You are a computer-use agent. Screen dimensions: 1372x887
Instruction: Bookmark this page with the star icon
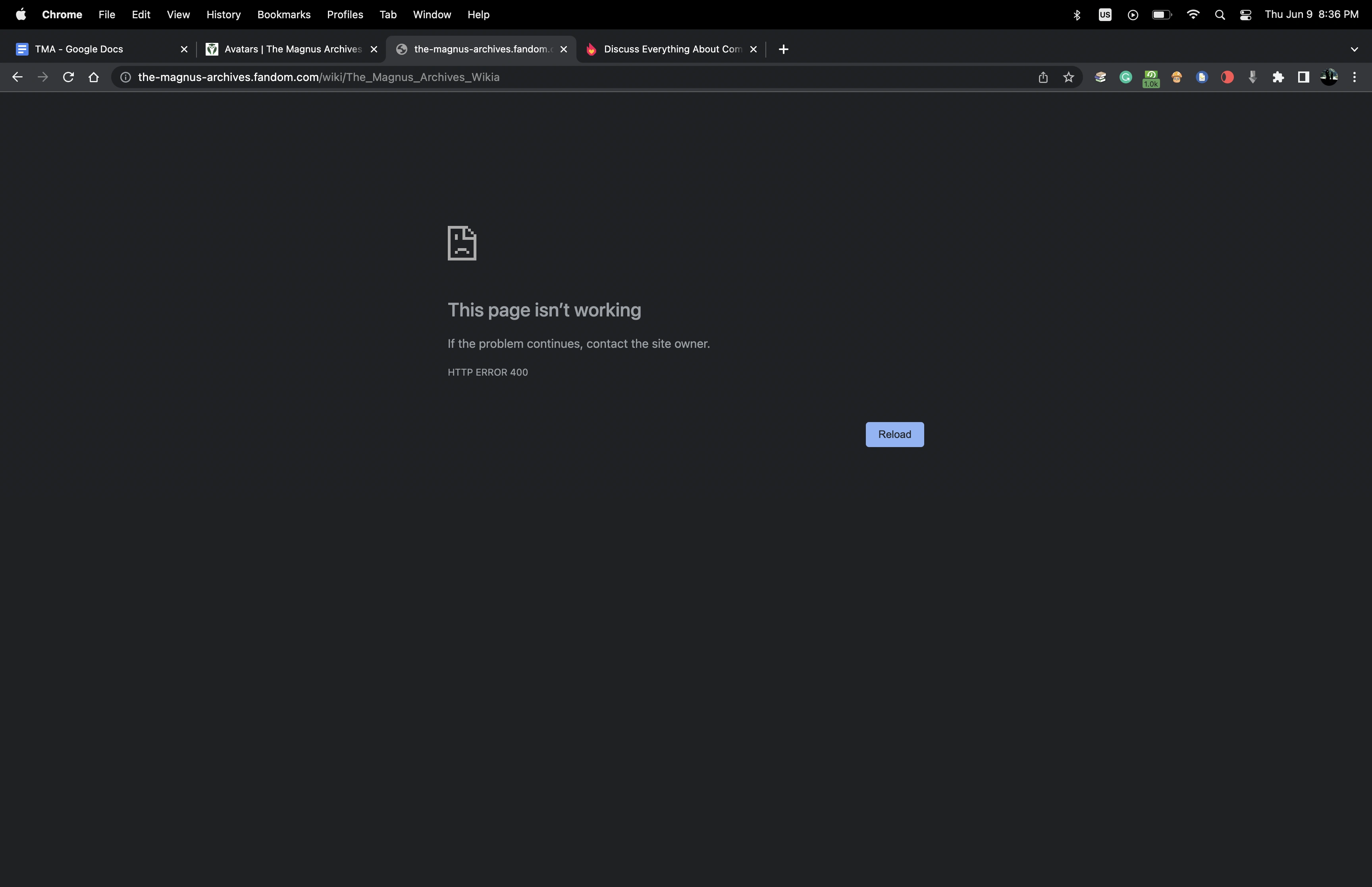[1068, 77]
